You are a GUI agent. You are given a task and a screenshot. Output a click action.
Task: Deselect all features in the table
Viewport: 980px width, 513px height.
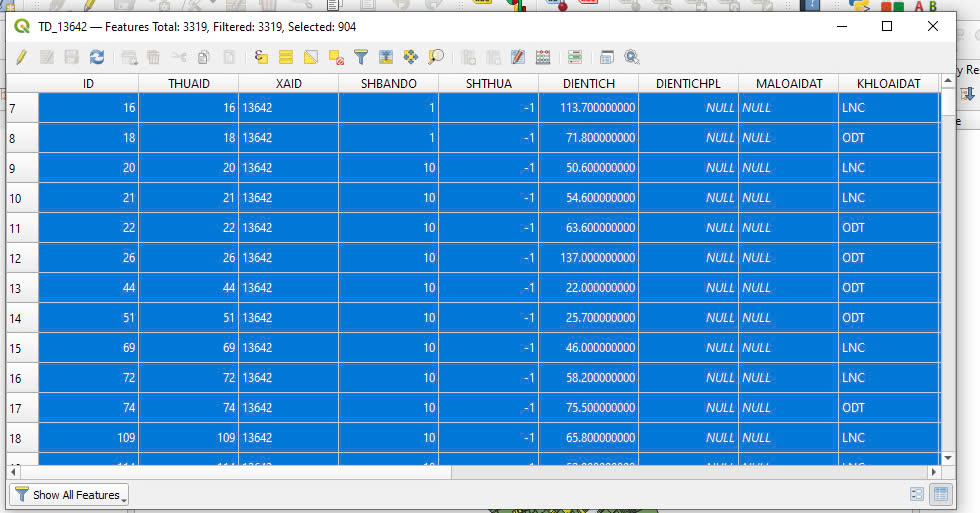(x=336, y=58)
